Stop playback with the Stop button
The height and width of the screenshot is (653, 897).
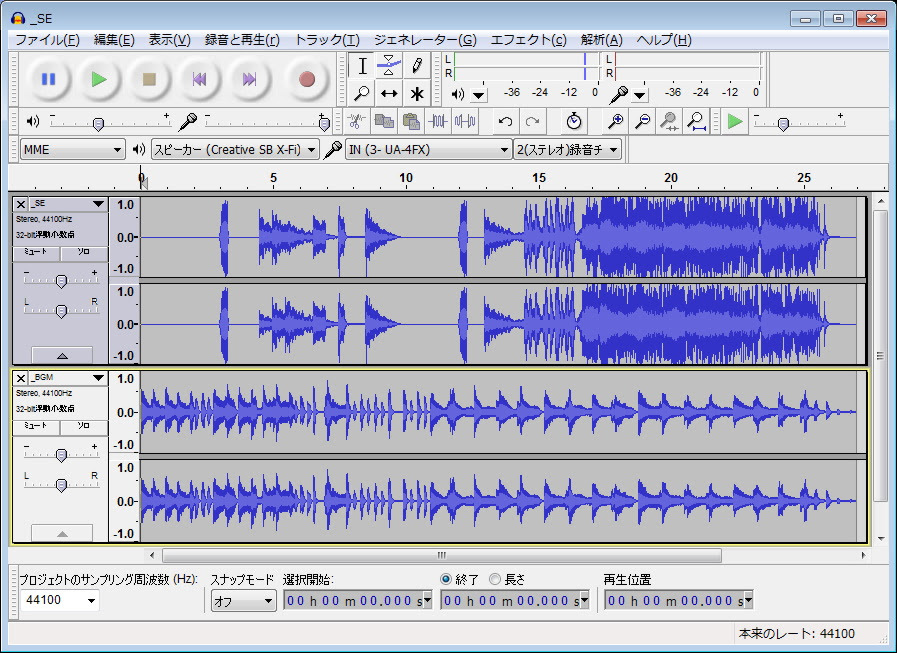pyautogui.click(x=149, y=79)
